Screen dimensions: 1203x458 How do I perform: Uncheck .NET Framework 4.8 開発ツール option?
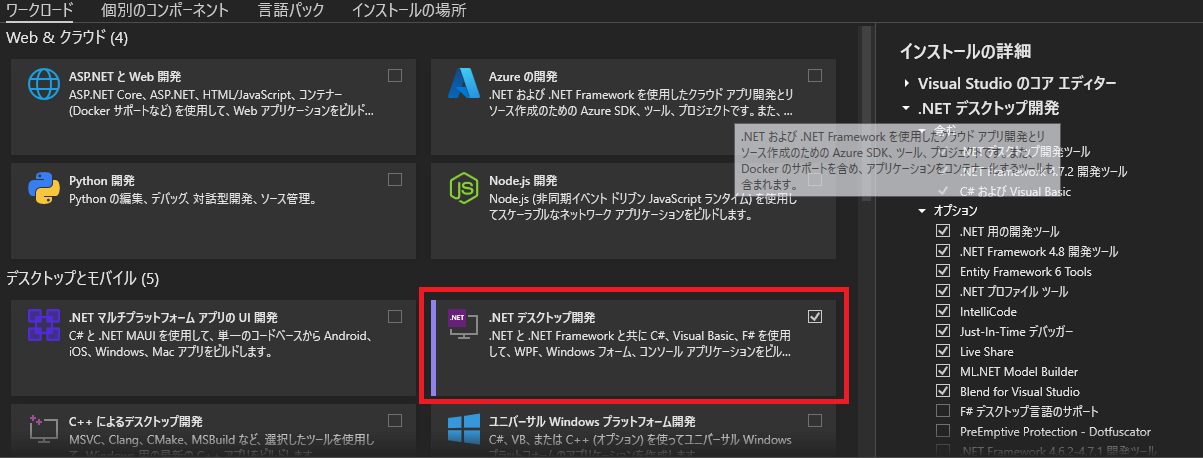(x=942, y=251)
